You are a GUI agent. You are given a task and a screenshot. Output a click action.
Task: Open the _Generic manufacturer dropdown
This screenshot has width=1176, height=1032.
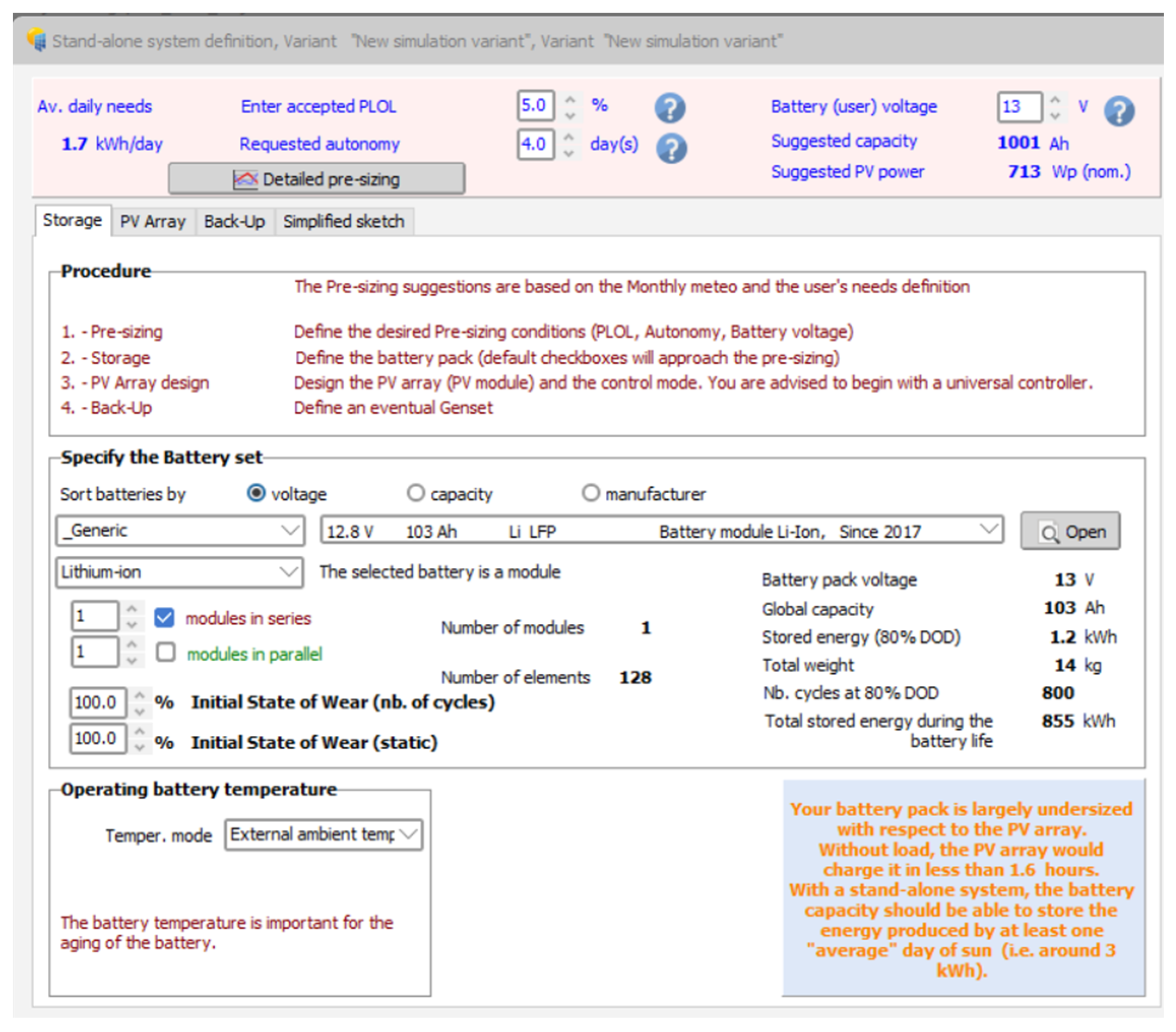click(x=290, y=530)
